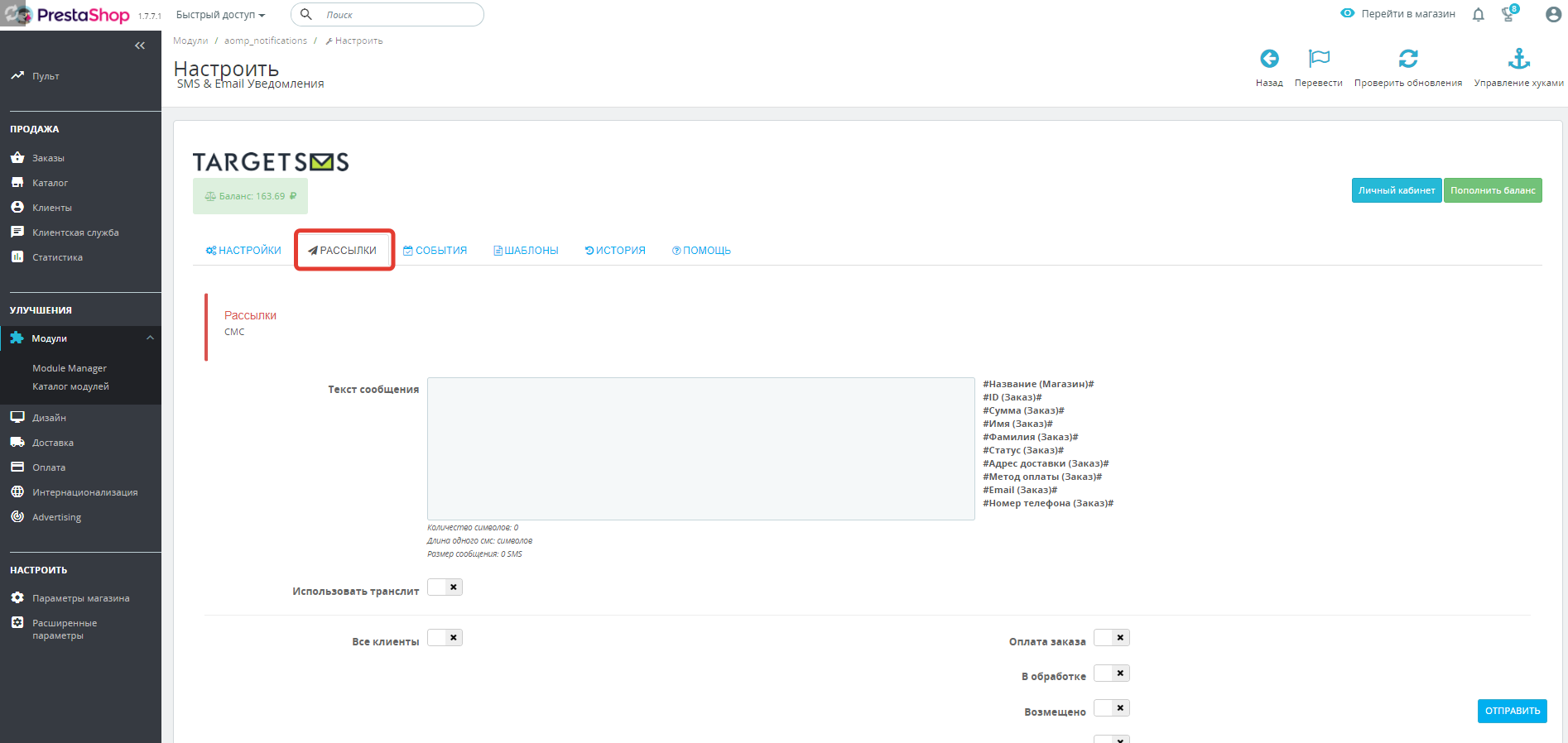
Task: Click the Дизайн monitor icon
Action: pos(17,417)
